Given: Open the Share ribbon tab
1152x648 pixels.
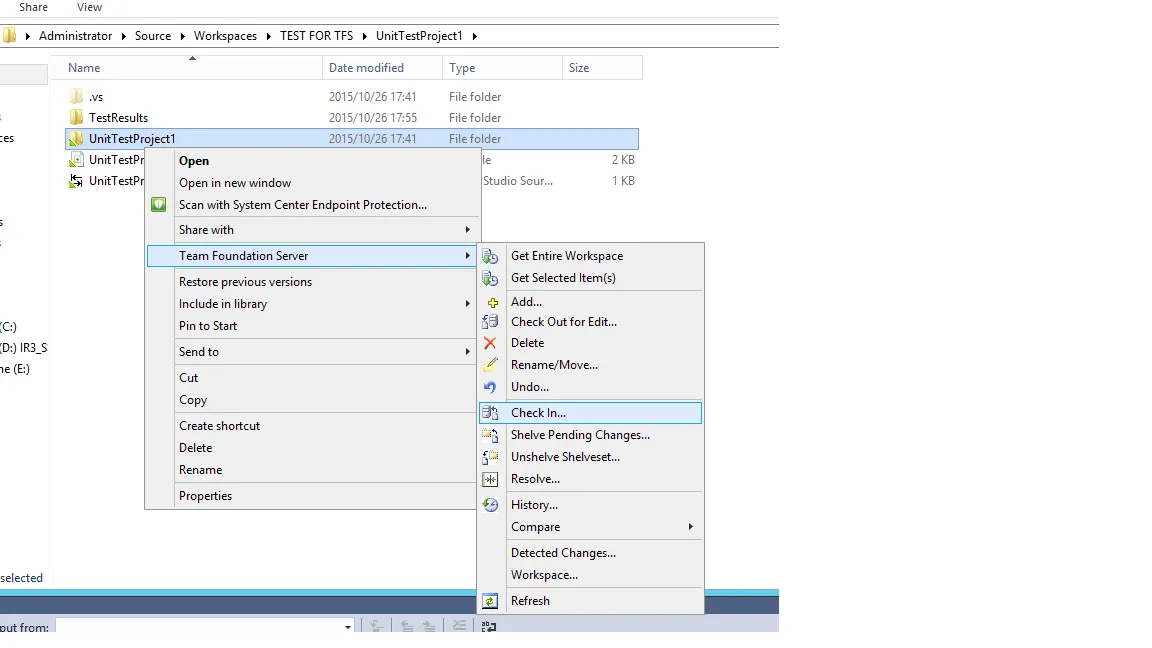Looking at the screenshot, I should pos(33,7).
